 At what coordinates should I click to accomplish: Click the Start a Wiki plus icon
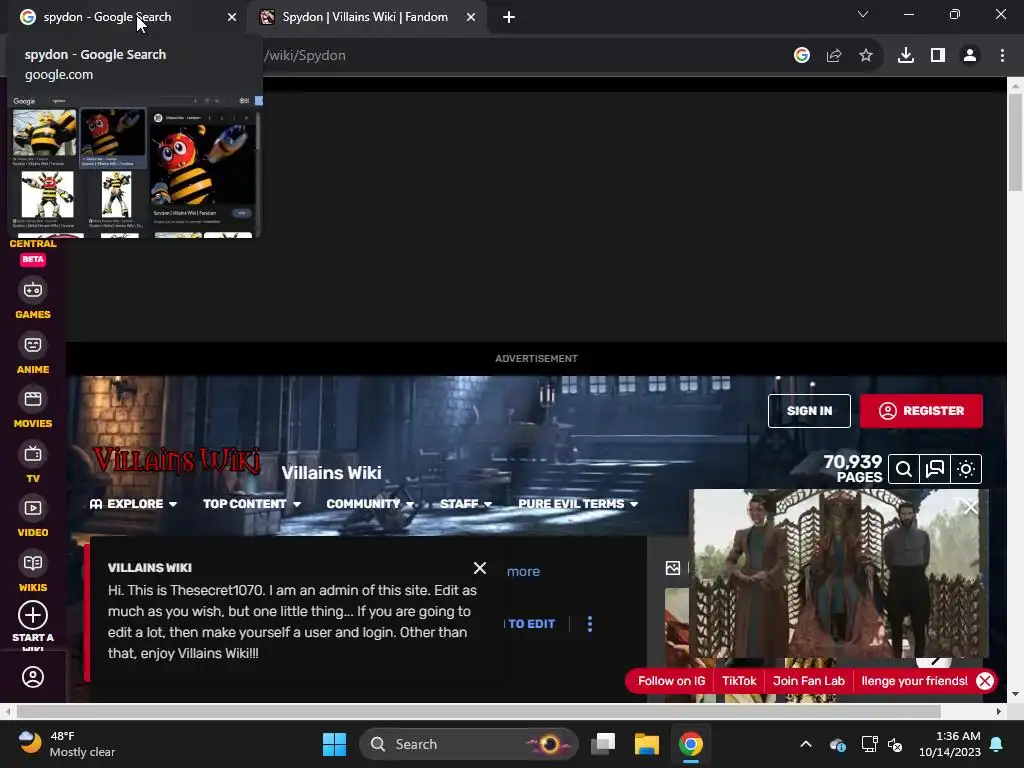tap(33, 615)
